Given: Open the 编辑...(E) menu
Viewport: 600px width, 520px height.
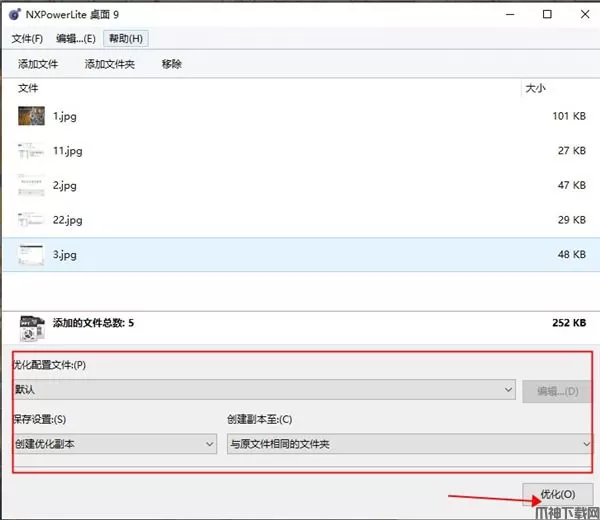Looking at the screenshot, I should tap(75, 39).
